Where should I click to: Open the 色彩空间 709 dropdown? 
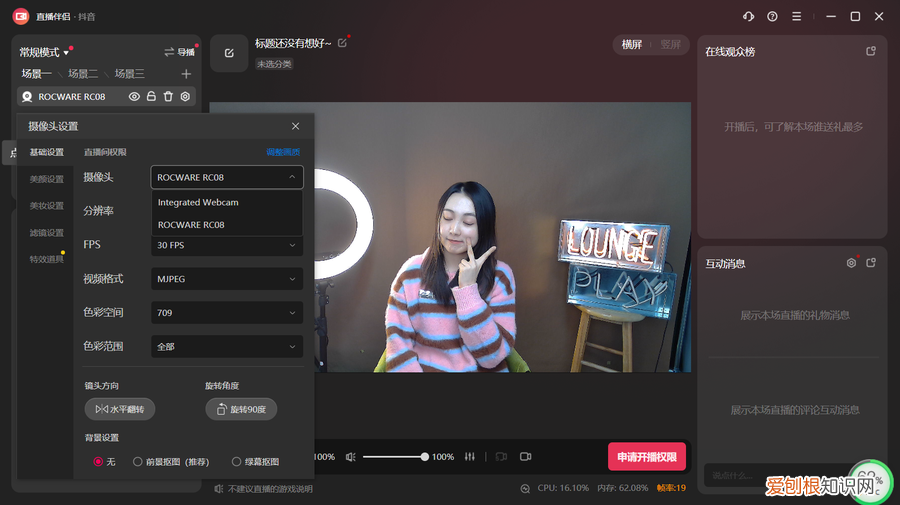pyautogui.click(x=227, y=313)
